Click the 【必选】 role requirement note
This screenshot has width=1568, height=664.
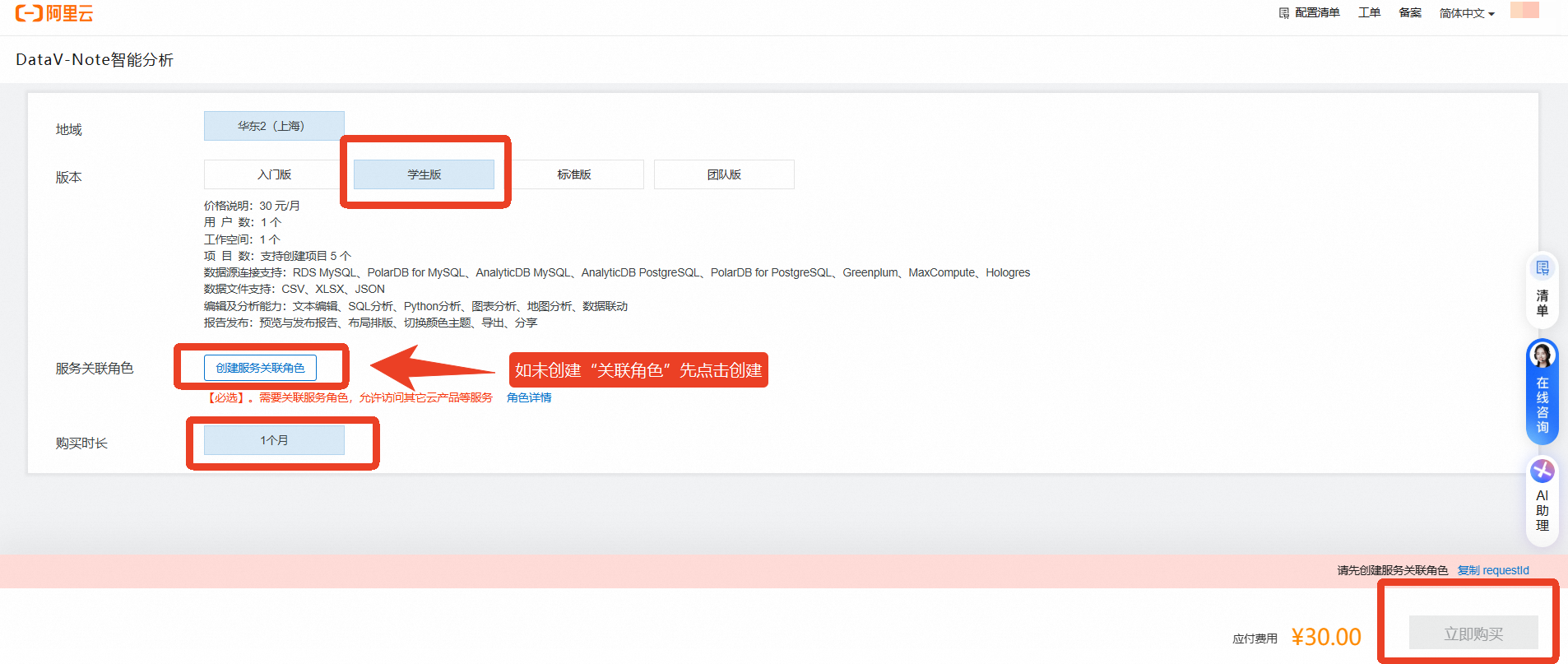click(x=348, y=397)
